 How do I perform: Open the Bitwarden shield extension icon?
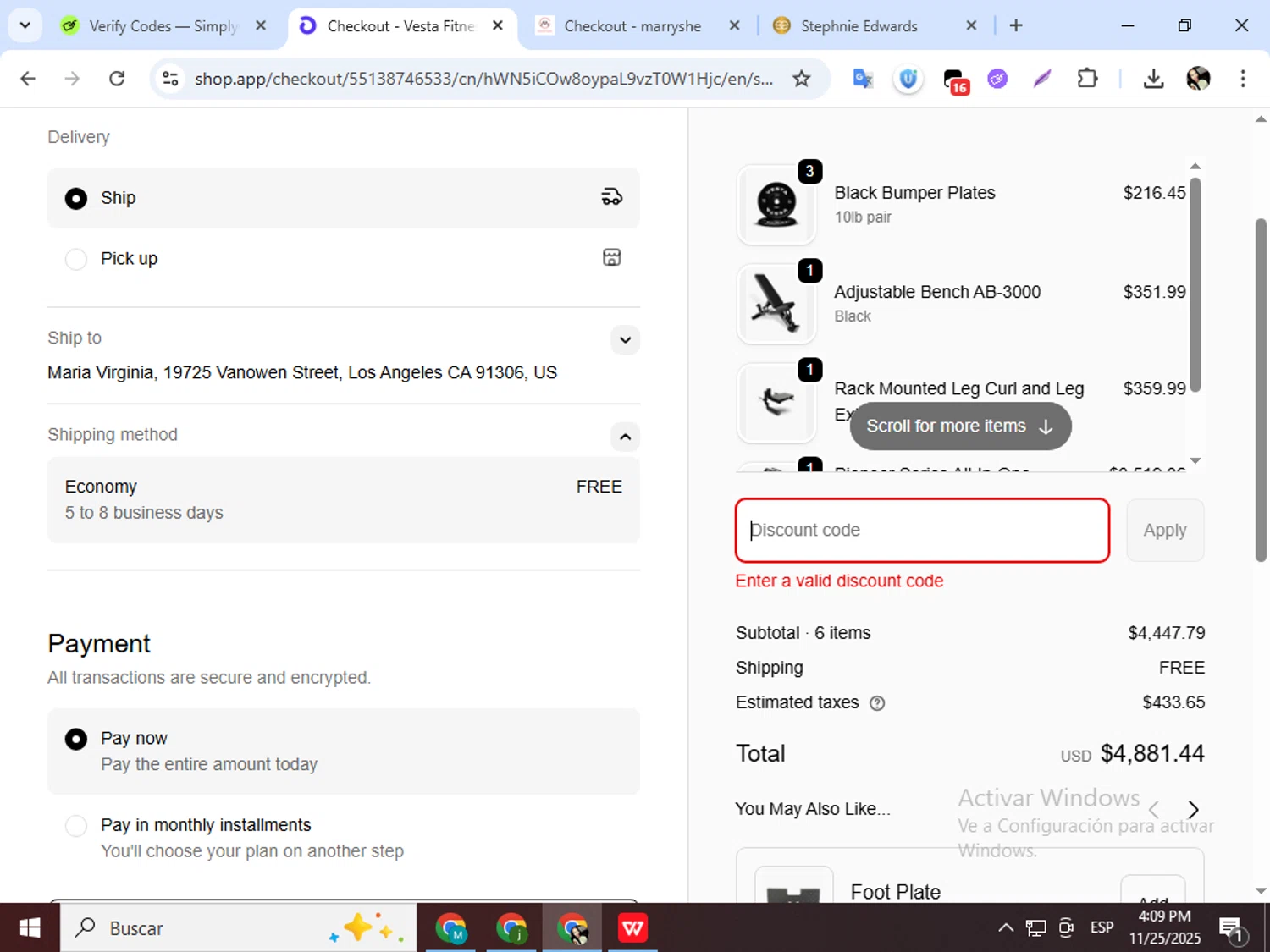coord(908,79)
